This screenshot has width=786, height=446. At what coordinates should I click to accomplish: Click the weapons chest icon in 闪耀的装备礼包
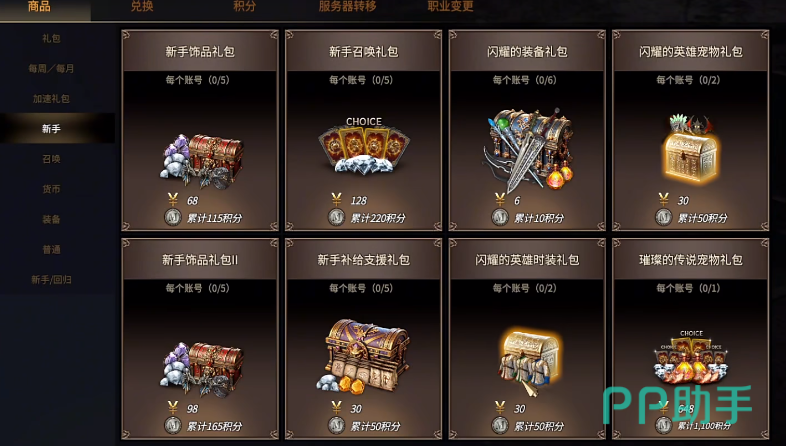[528, 149]
